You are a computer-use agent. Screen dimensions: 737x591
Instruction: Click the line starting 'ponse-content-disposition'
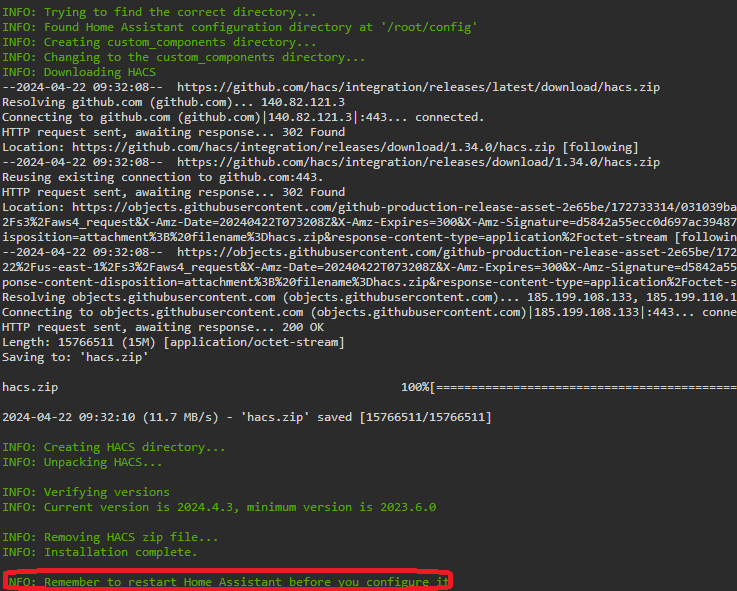(x=369, y=283)
